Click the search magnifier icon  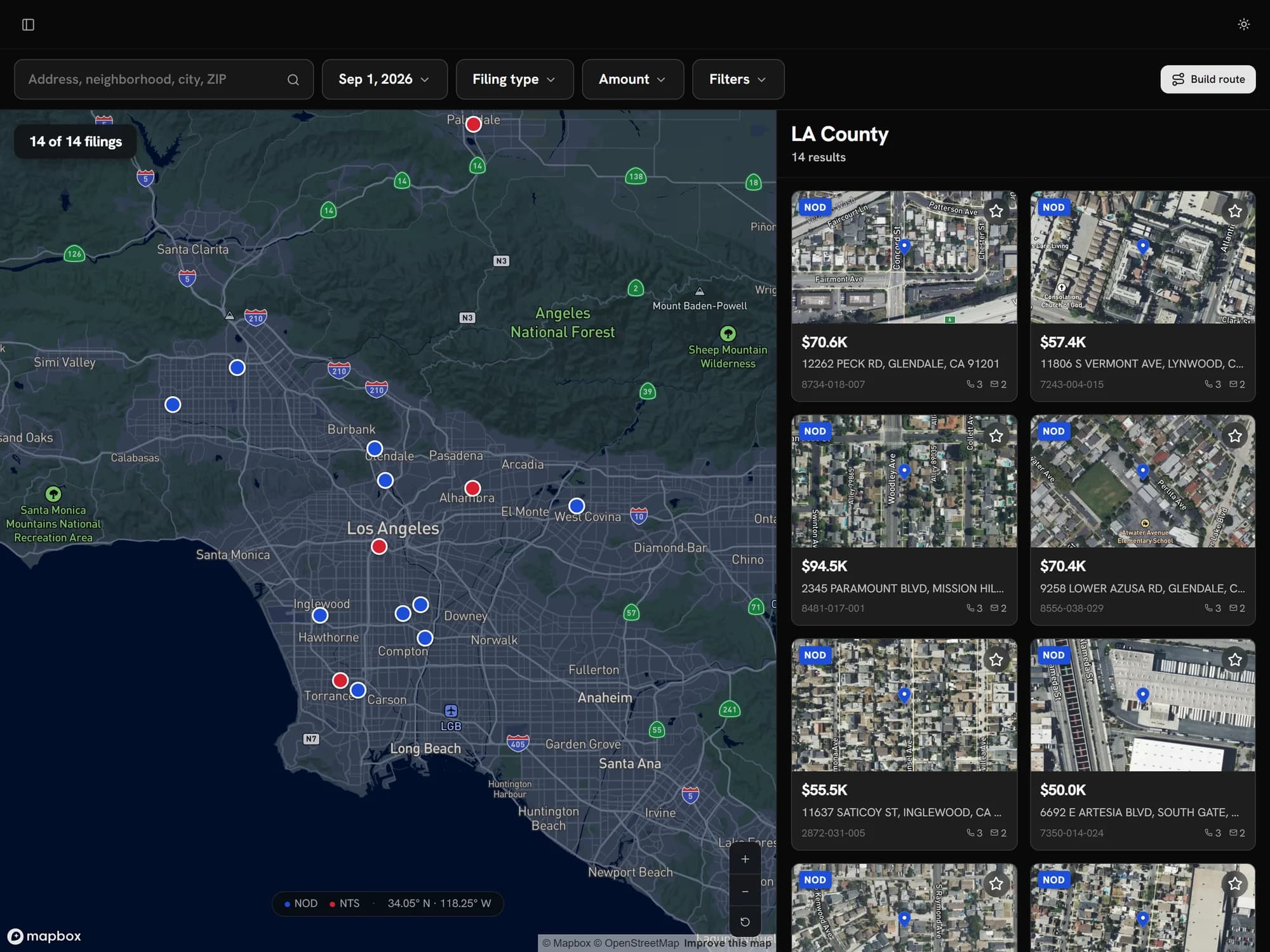pyautogui.click(x=293, y=80)
